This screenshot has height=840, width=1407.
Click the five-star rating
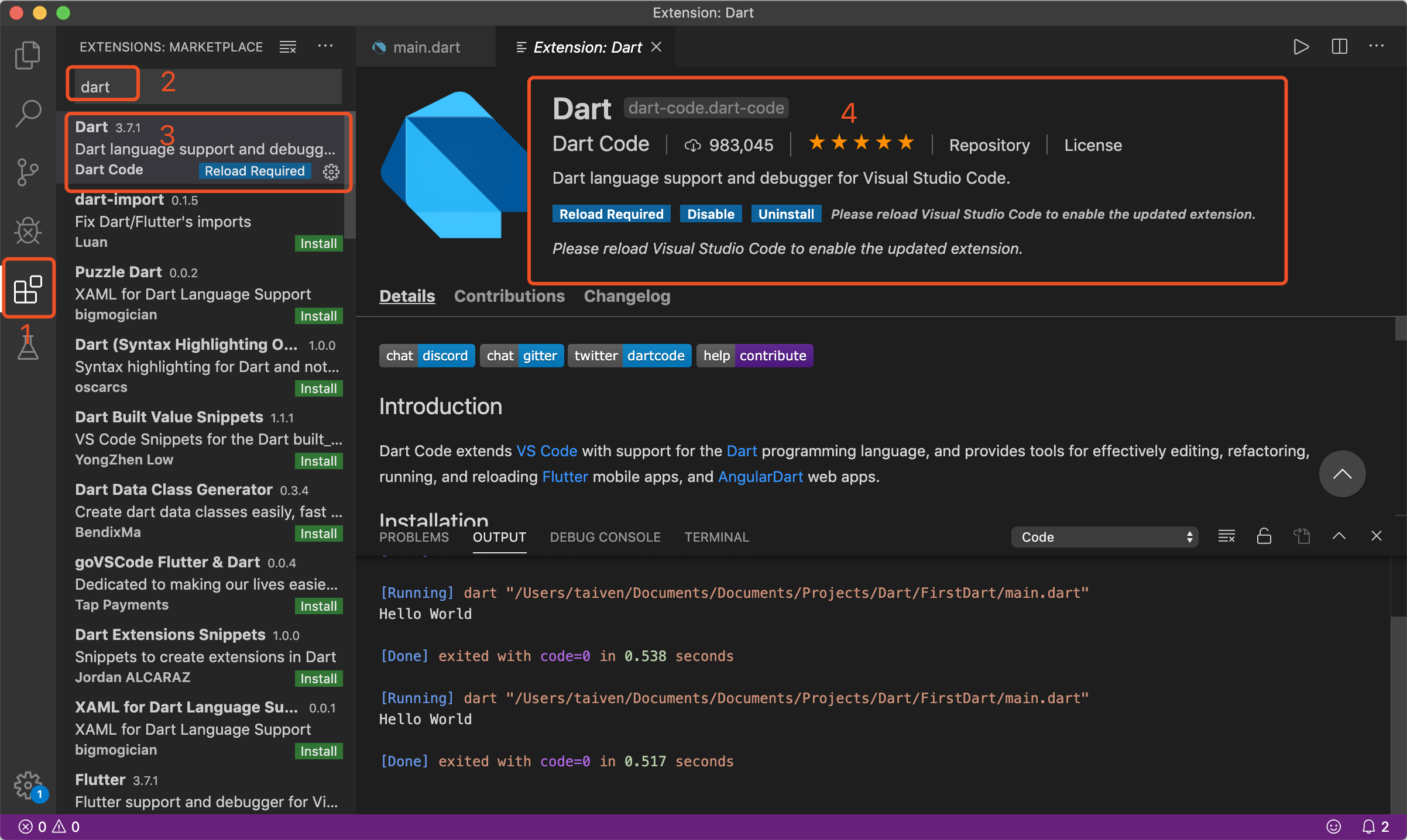860,143
